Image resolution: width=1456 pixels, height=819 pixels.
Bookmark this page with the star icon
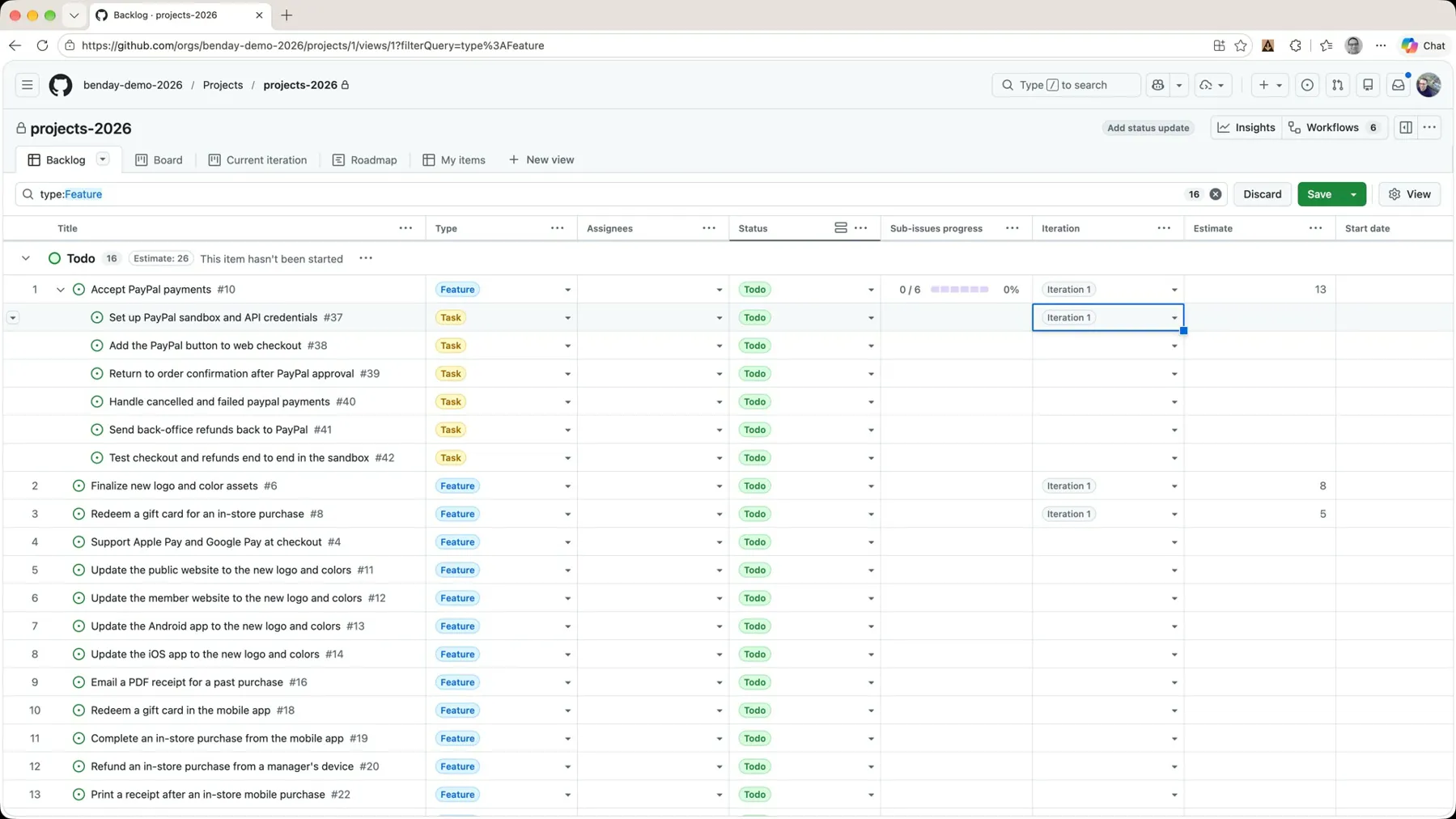pyautogui.click(x=1241, y=45)
